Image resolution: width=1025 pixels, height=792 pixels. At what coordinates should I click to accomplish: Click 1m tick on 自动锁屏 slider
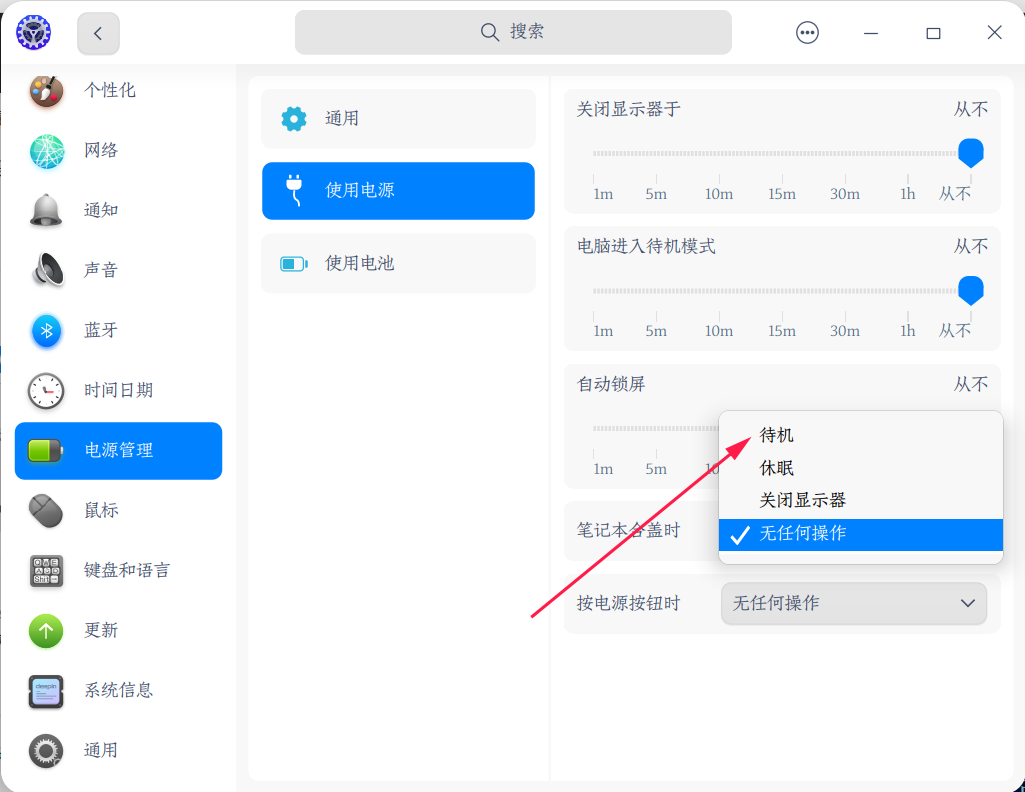603,469
